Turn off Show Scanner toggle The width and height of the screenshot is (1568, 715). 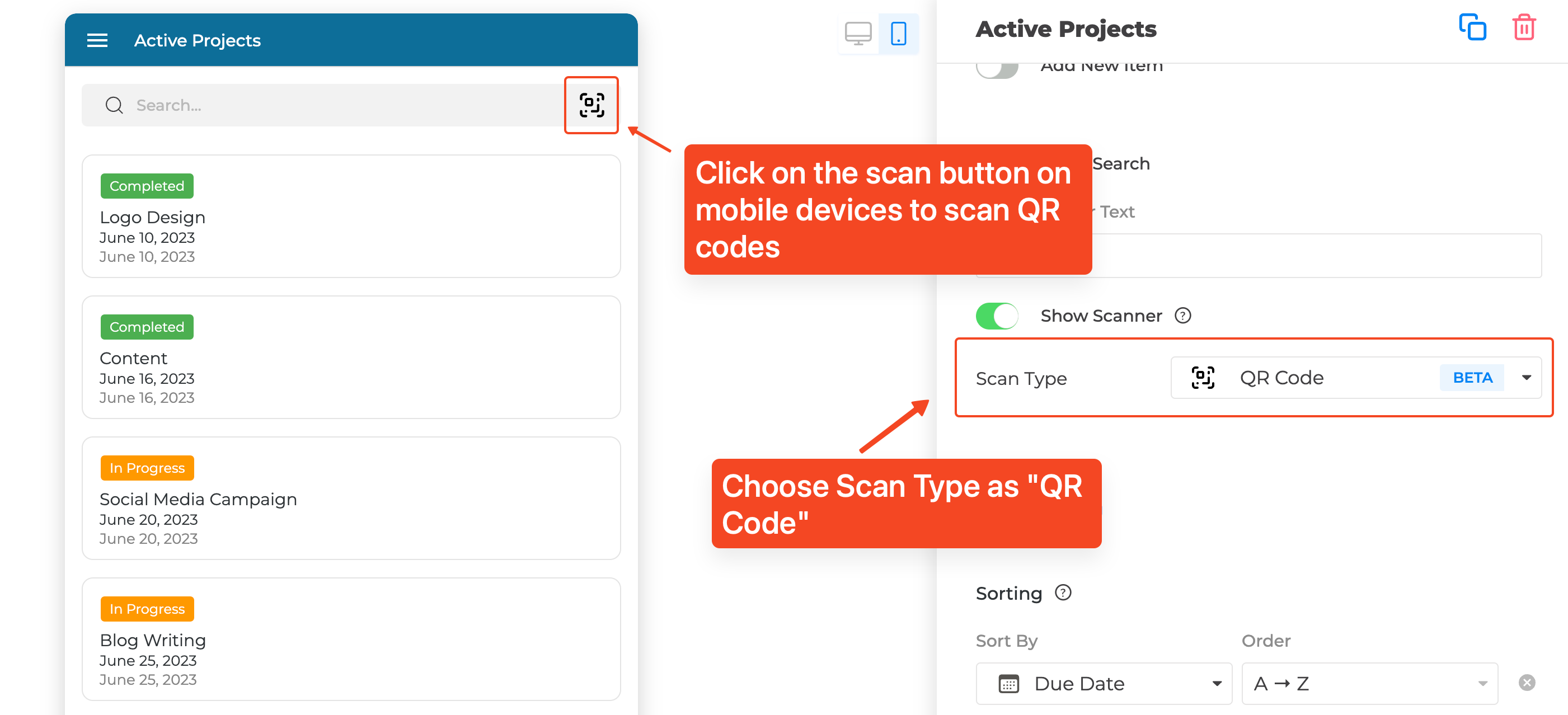click(997, 316)
